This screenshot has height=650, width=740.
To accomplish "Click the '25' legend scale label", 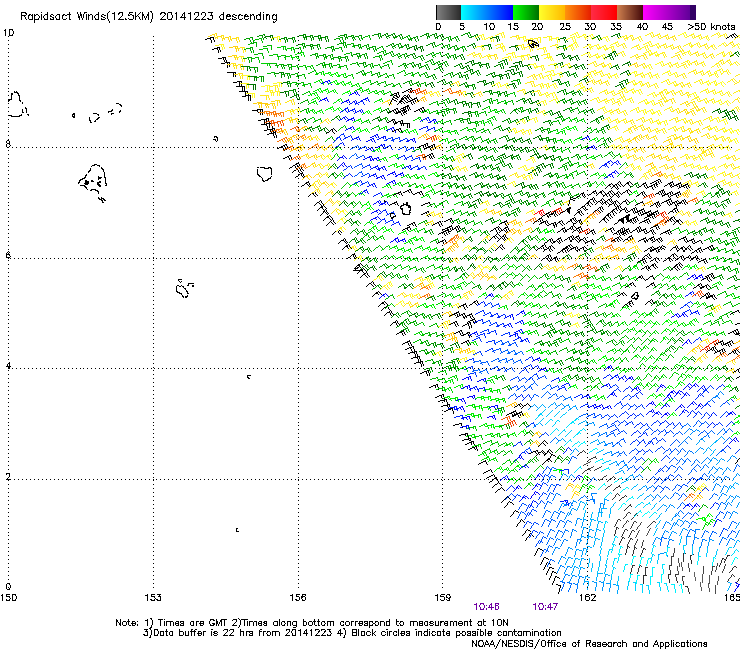I will coord(565,27).
